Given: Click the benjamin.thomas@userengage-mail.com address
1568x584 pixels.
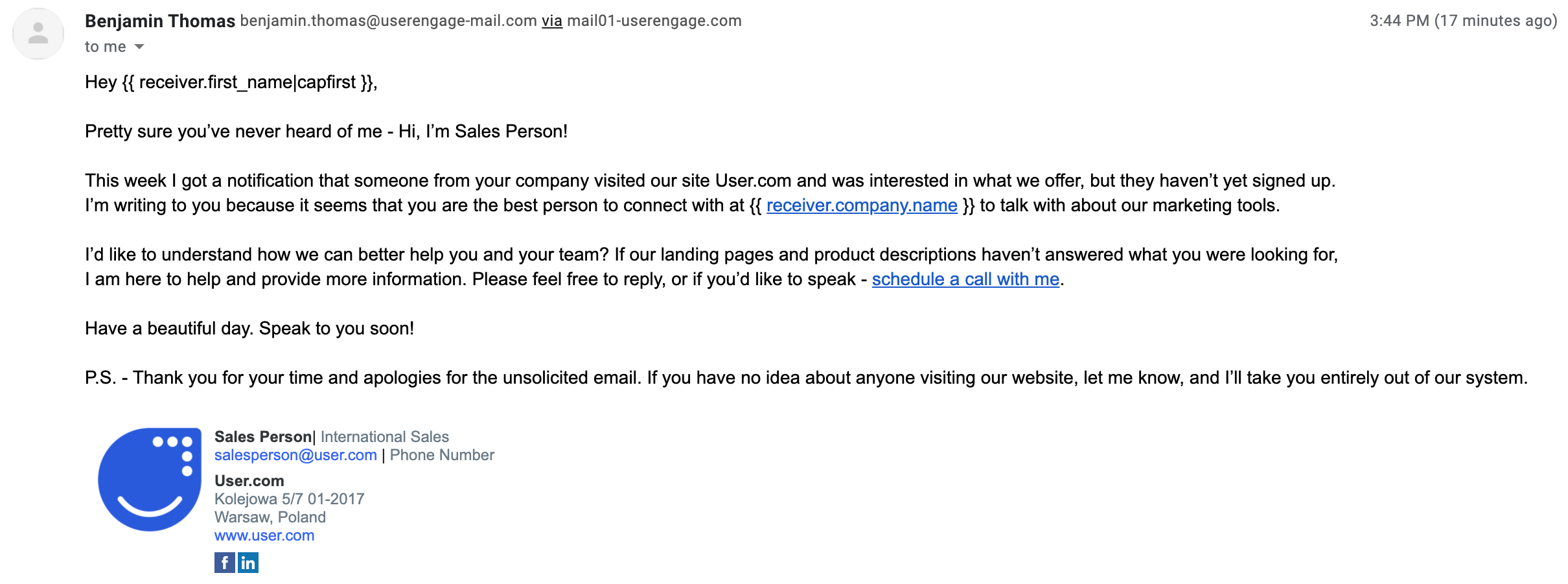Looking at the screenshot, I should pyautogui.click(x=389, y=21).
